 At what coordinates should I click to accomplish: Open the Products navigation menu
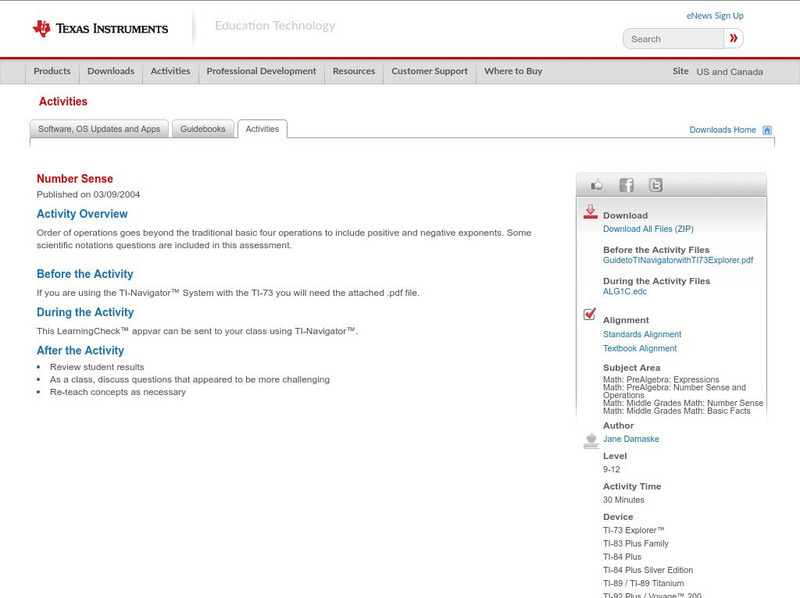click(52, 71)
